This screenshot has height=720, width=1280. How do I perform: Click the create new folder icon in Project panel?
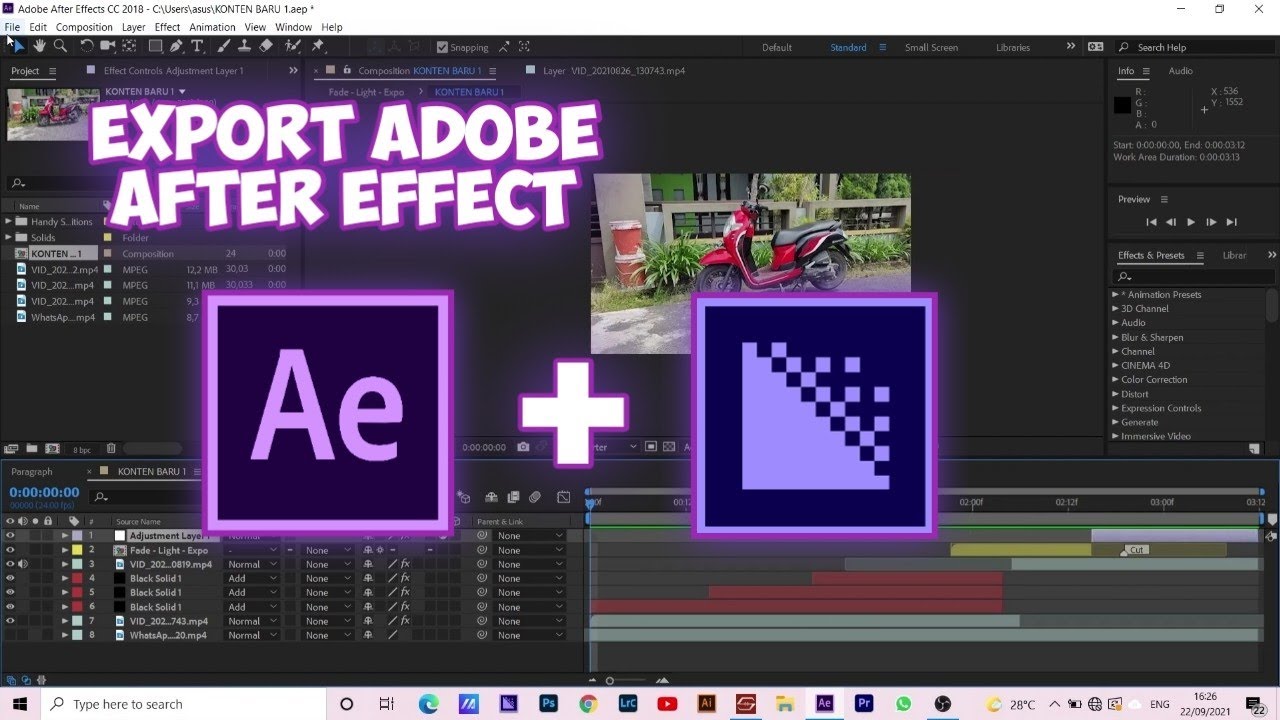click(x=32, y=449)
